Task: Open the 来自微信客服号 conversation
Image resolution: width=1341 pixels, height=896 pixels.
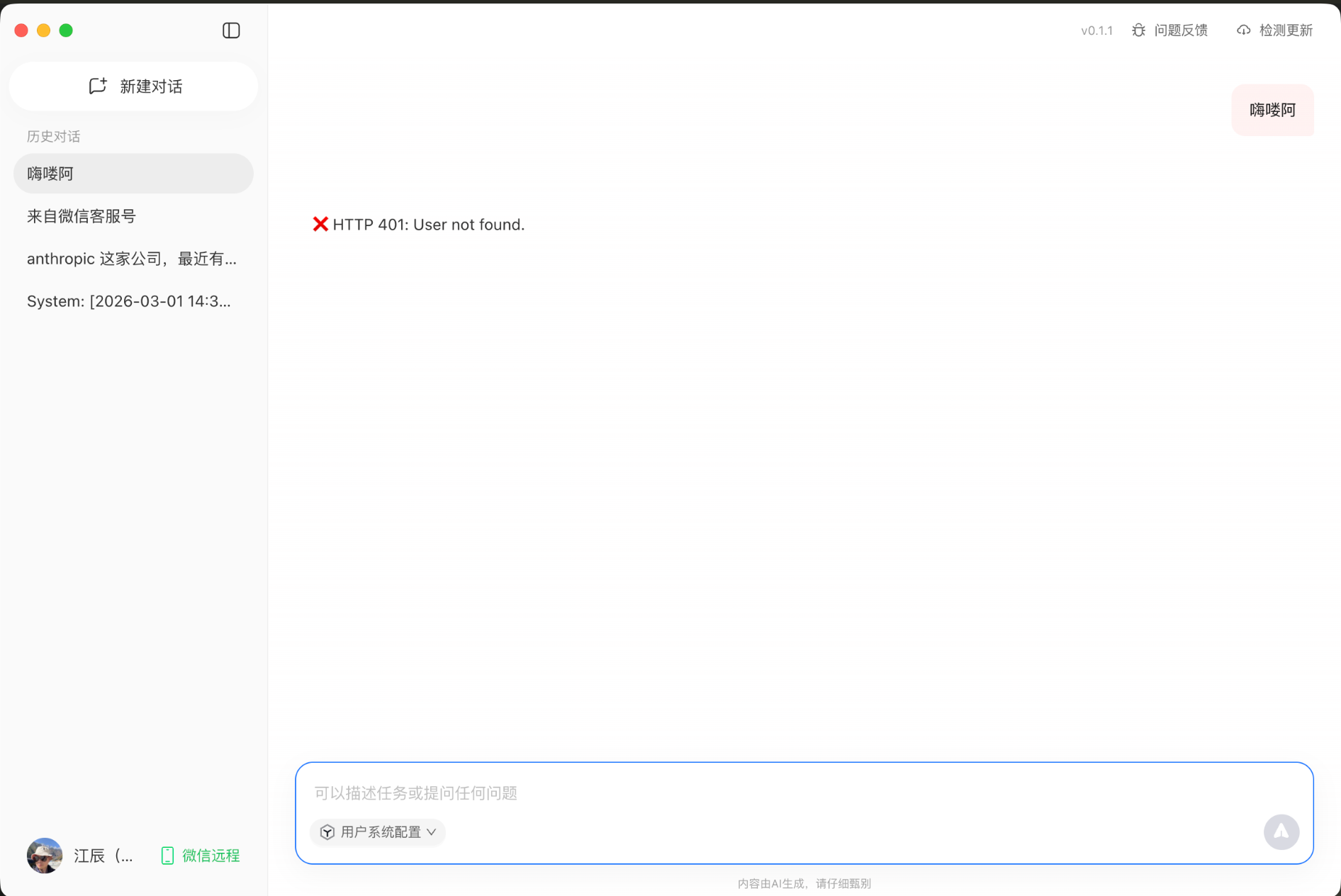Action: [x=133, y=216]
